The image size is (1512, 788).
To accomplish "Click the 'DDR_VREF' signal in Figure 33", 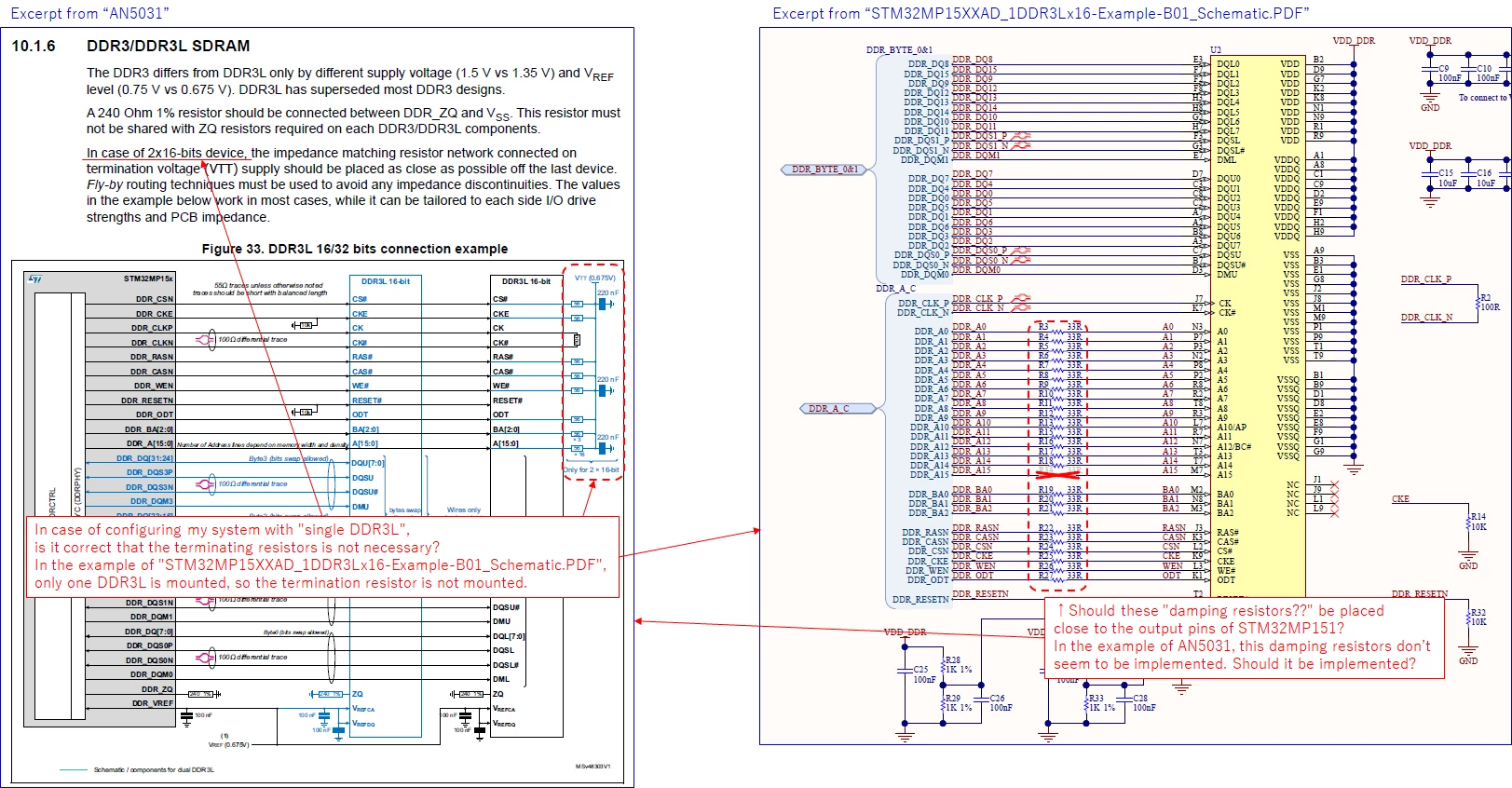I will coord(153,703).
